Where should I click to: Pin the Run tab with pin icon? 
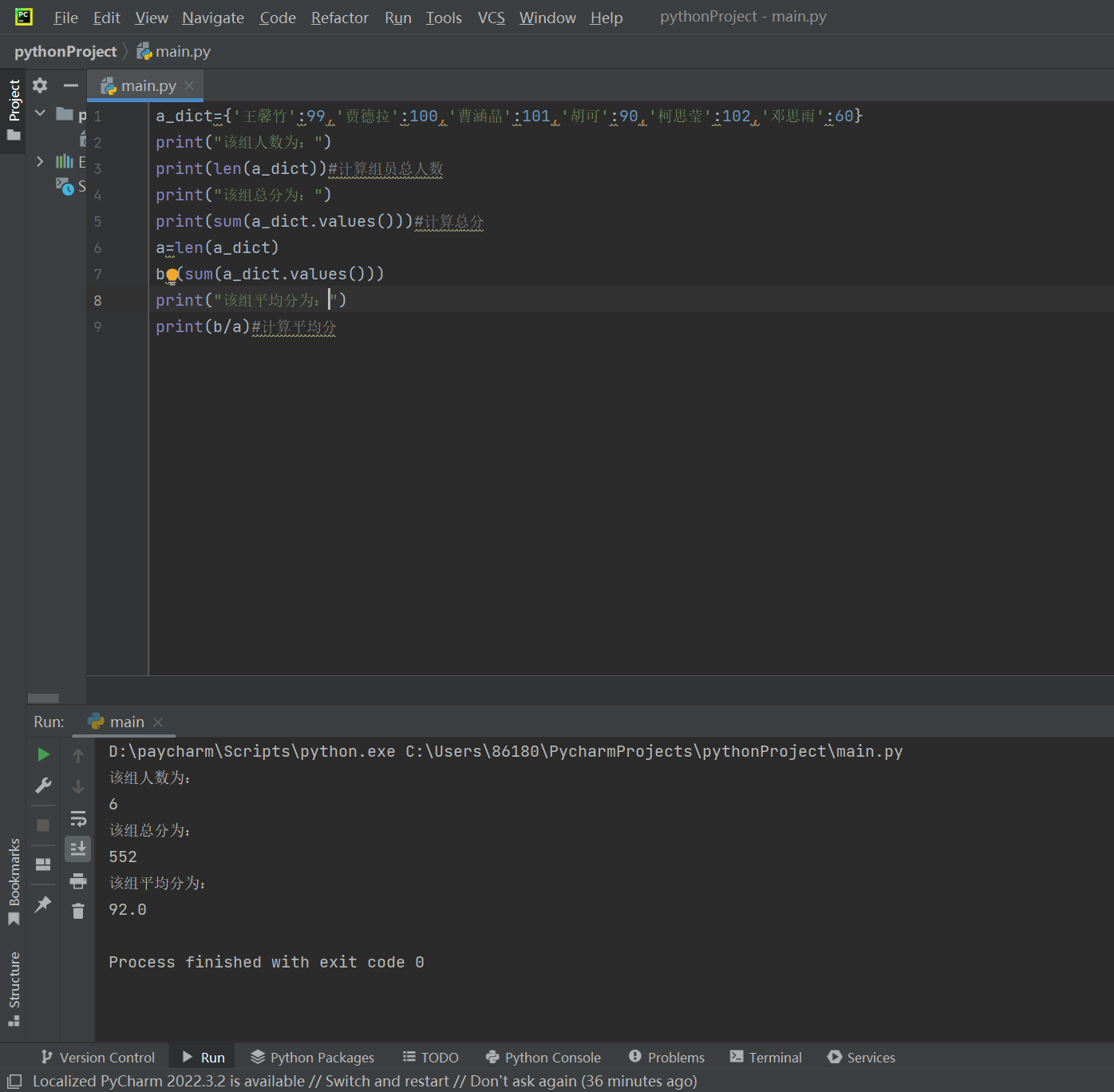(x=43, y=904)
